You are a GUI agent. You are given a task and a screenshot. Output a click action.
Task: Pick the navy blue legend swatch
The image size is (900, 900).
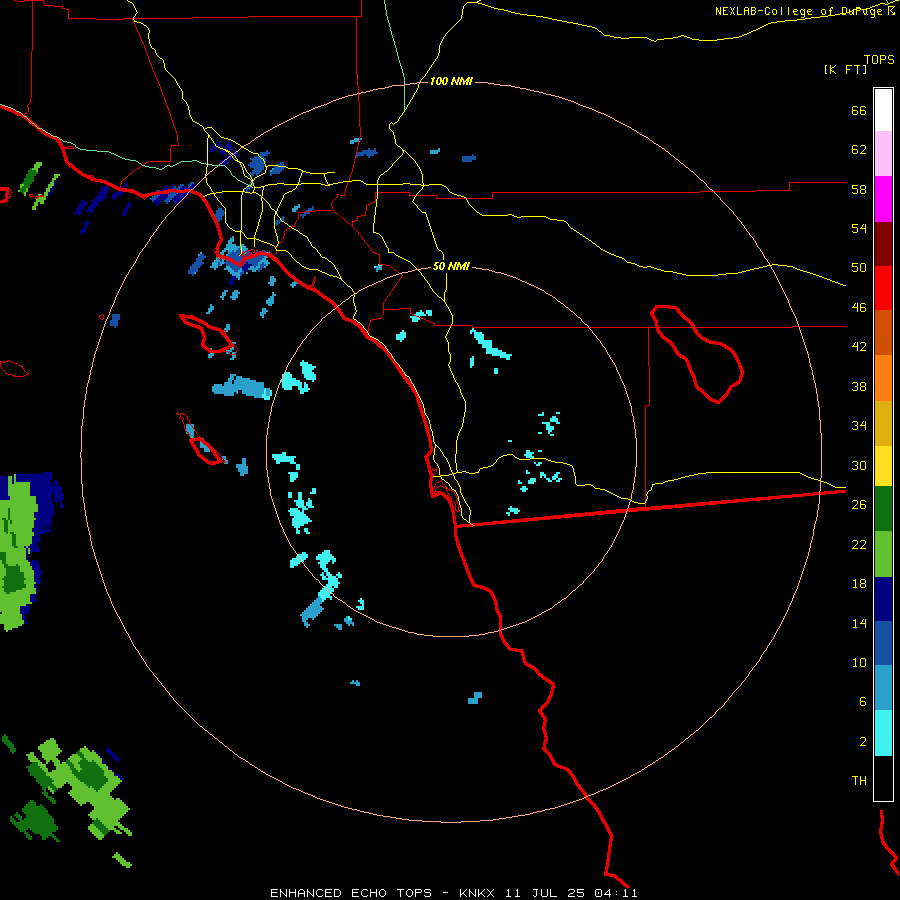pos(883,599)
